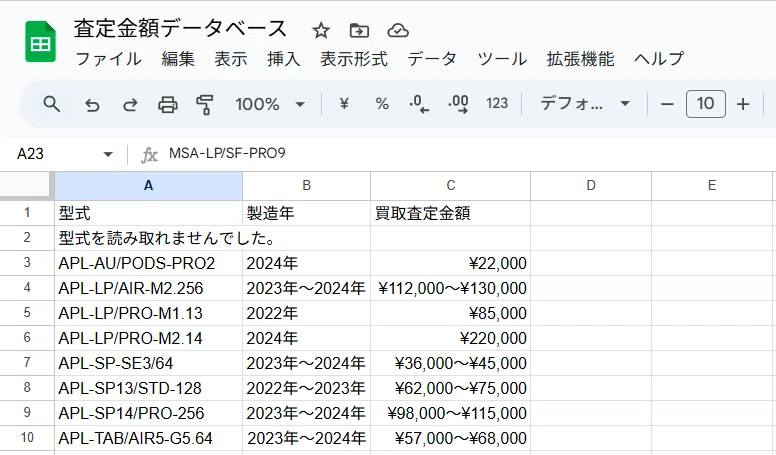776x455 pixels.
Task: Apply yen currency format
Action: [344, 104]
